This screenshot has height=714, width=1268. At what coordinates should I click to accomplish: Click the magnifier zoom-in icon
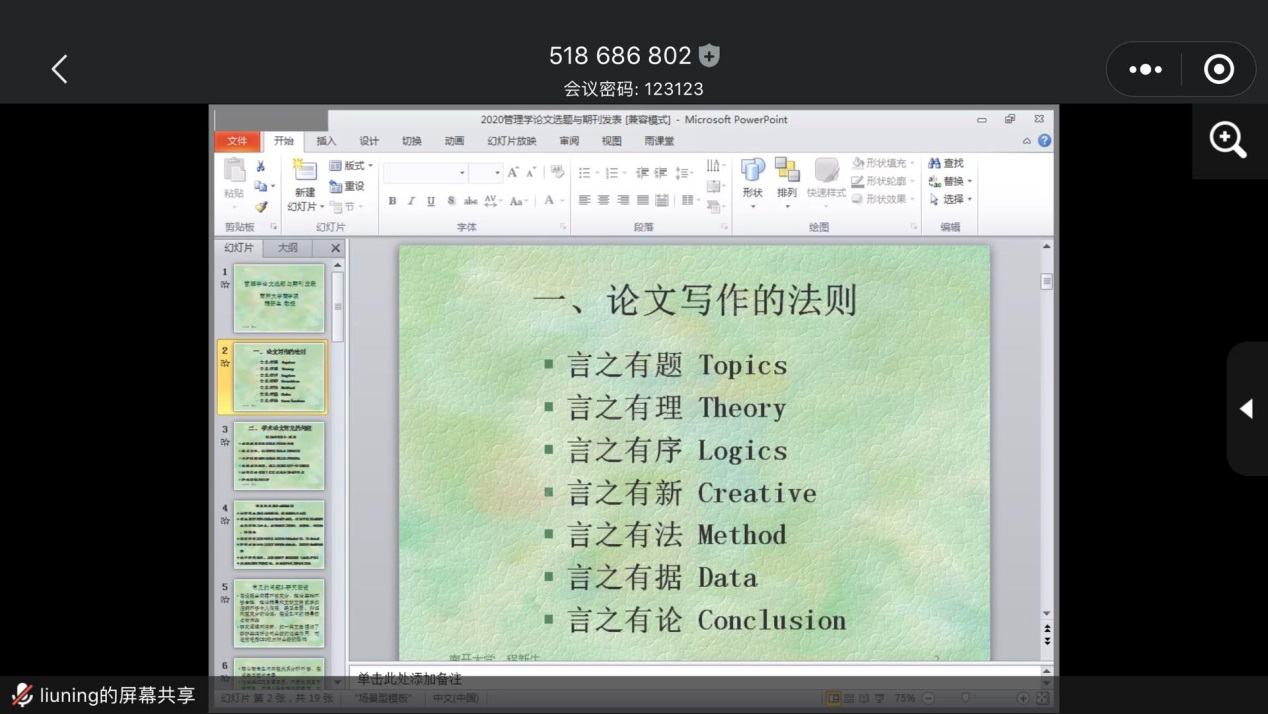1228,140
